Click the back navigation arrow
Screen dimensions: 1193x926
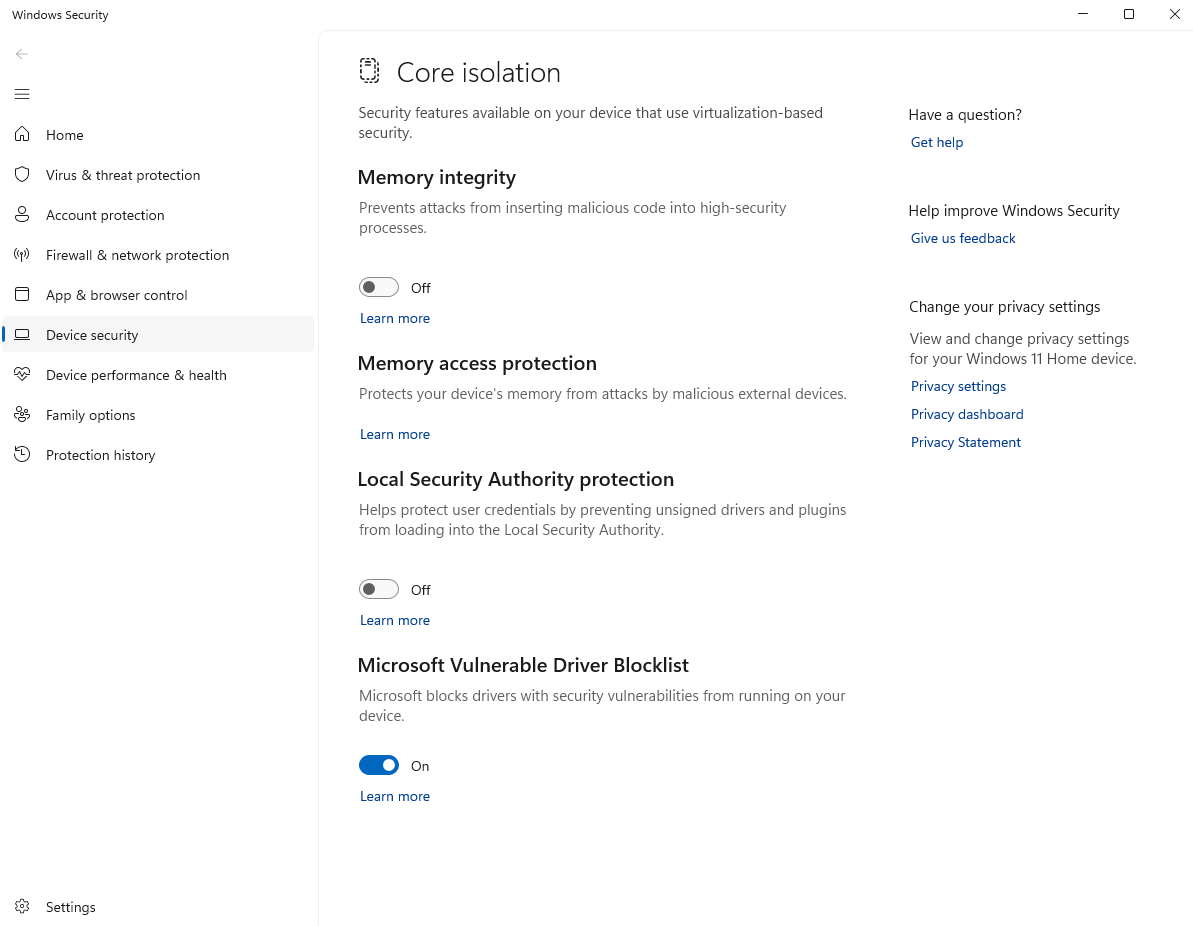point(22,54)
